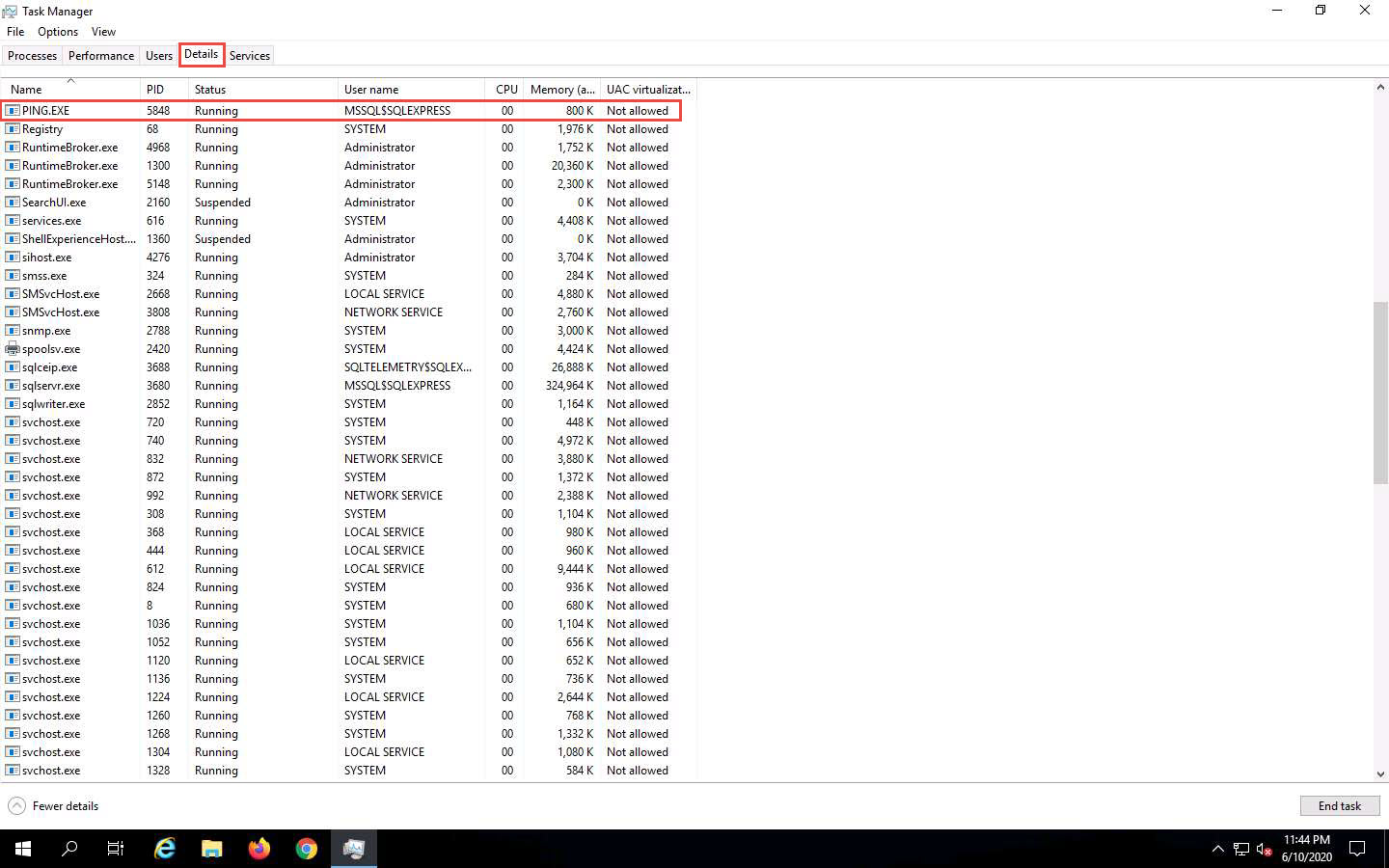This screenshot has height=868, width=1389.
Task: Open the notification center icon
Action: click(1357, 849)
